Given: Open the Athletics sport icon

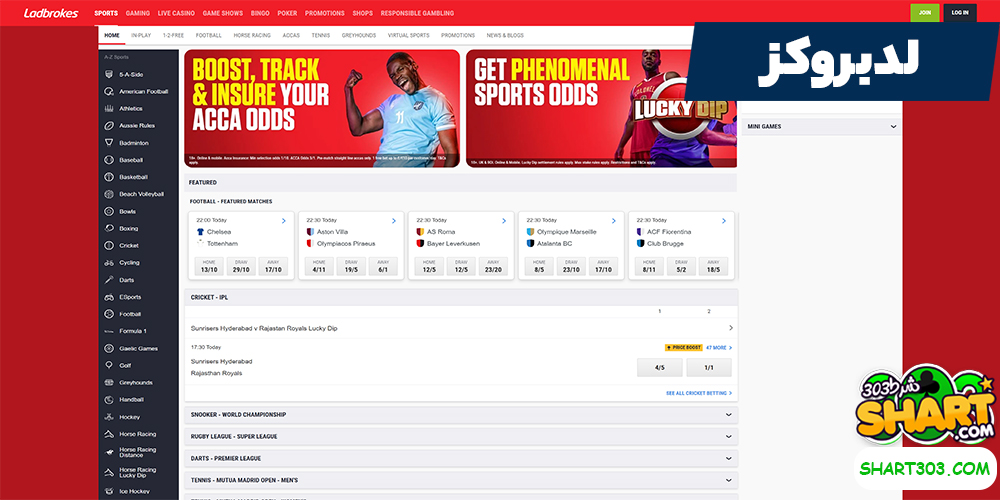Looking at the screenshot, I should tap(109, 108).
